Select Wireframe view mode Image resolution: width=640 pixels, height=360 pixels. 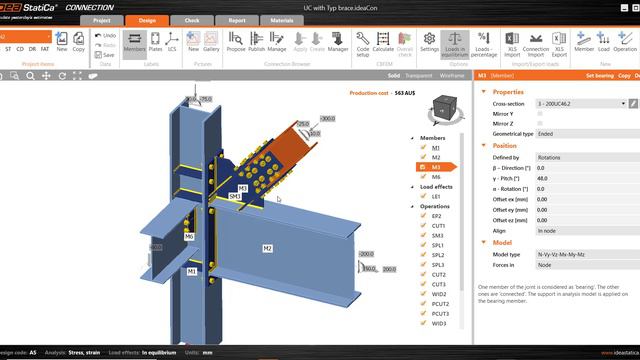pyautogui.click(x=452, y=76)
